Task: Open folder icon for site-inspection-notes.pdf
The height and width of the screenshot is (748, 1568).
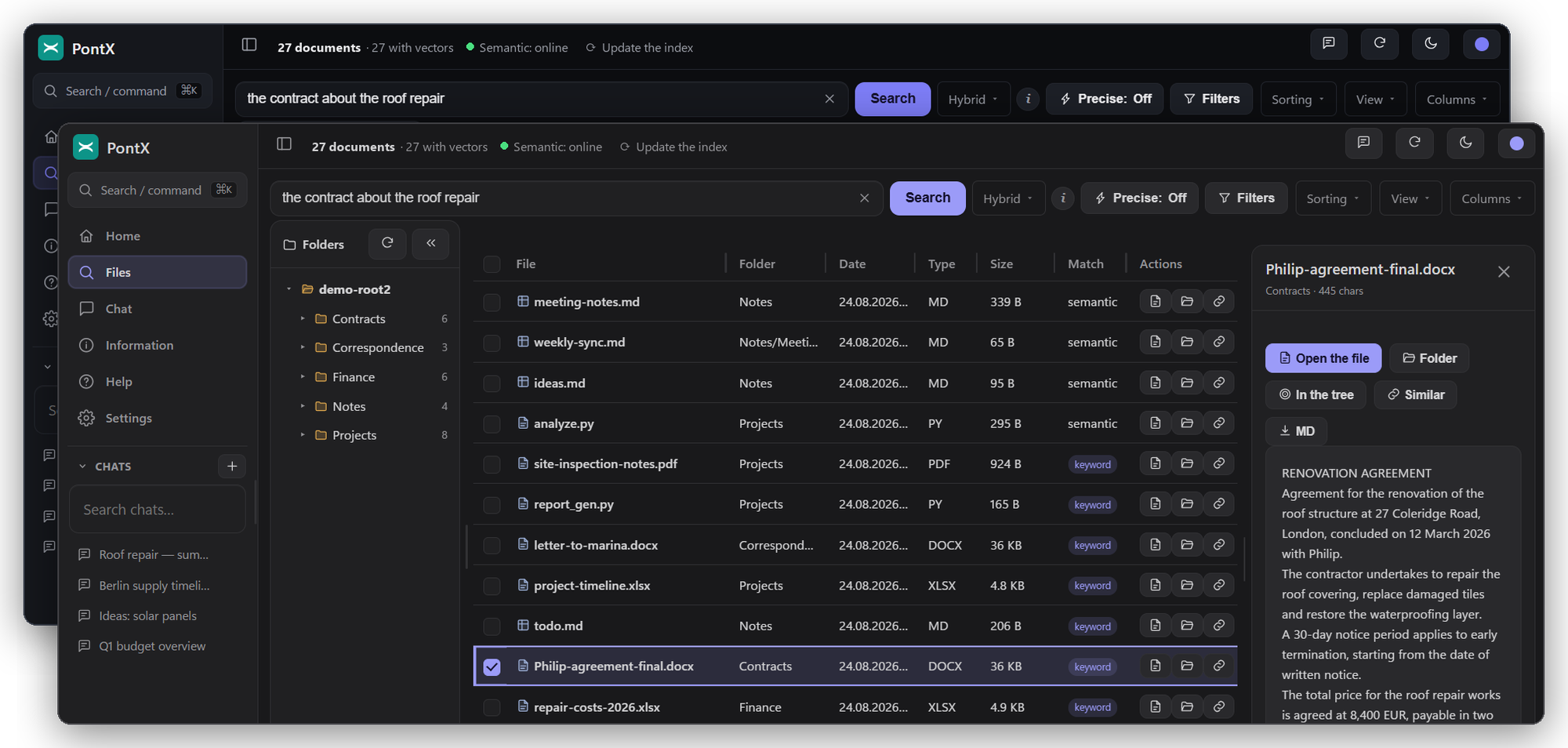Action: tap(1187, 463)
